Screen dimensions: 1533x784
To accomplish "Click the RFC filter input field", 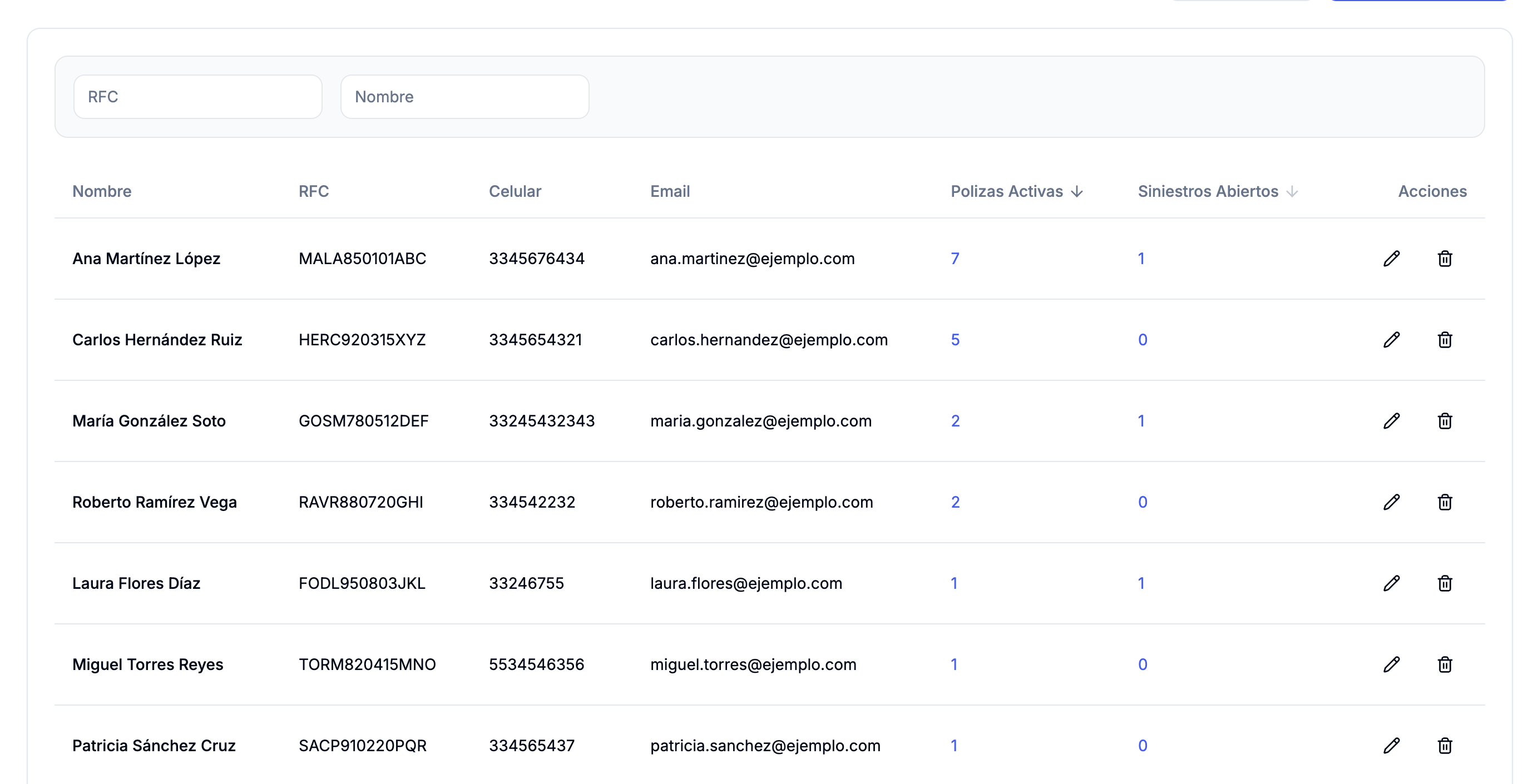I will pos(197,96).
